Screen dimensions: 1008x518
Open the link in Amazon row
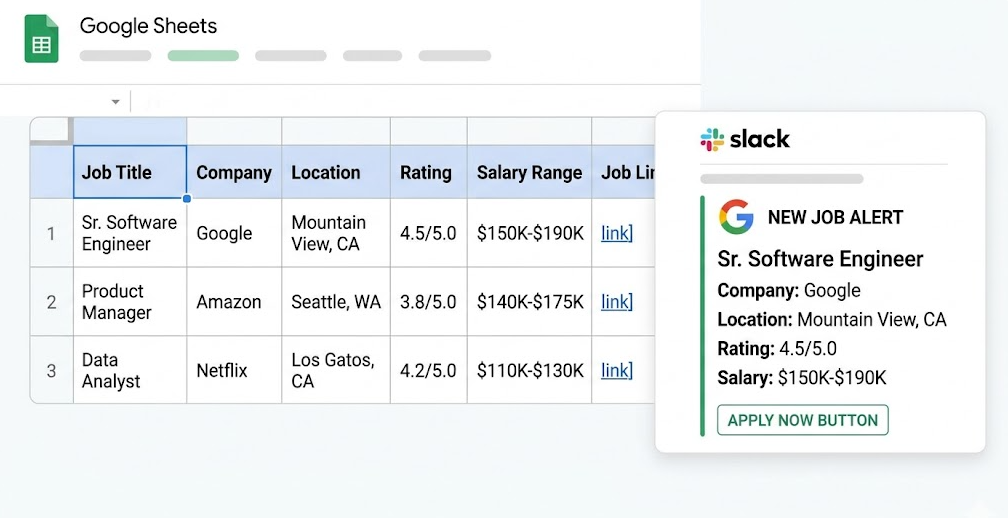(616, 301)
